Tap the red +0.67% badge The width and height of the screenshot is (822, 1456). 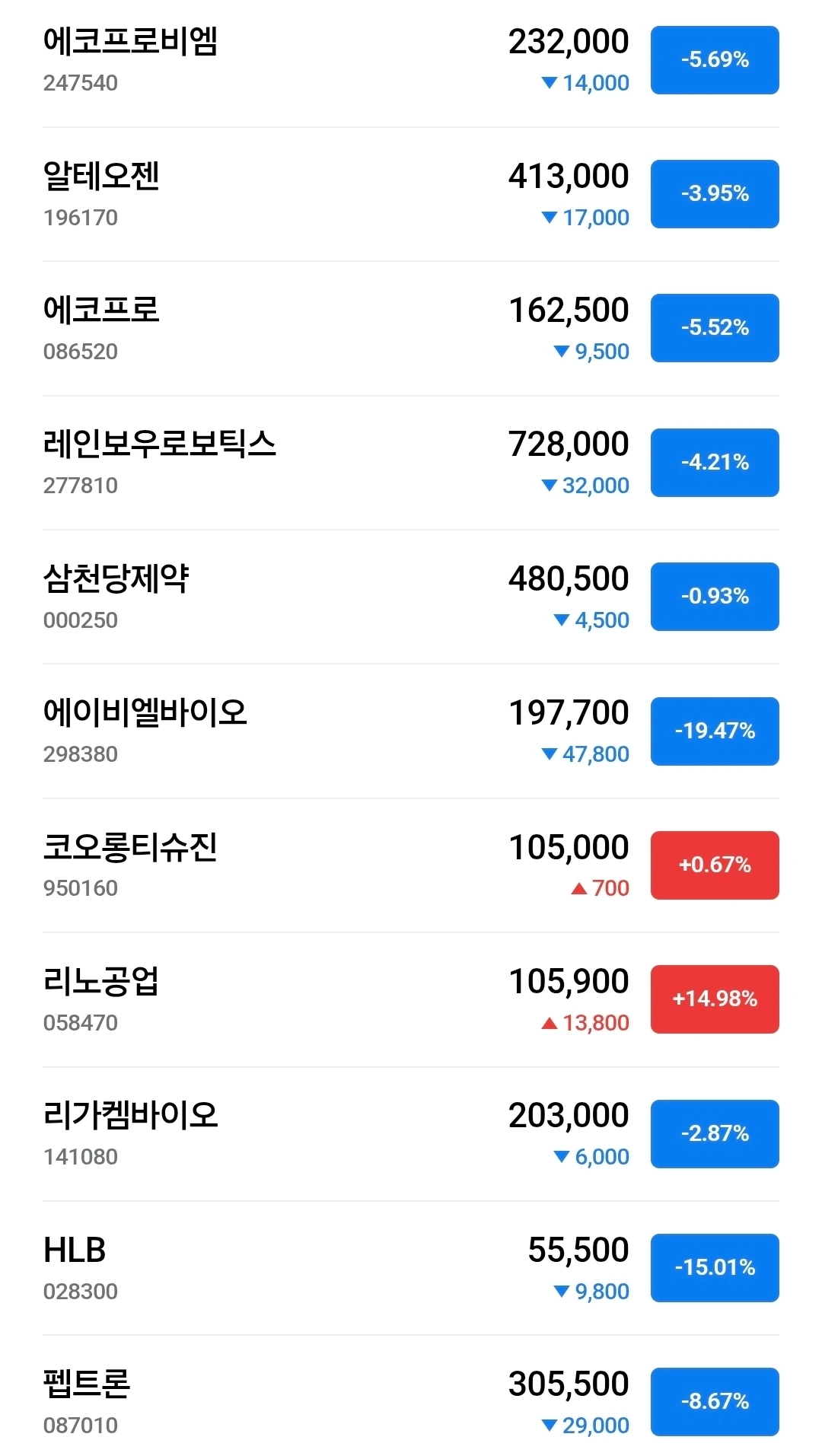pos(715,865)
